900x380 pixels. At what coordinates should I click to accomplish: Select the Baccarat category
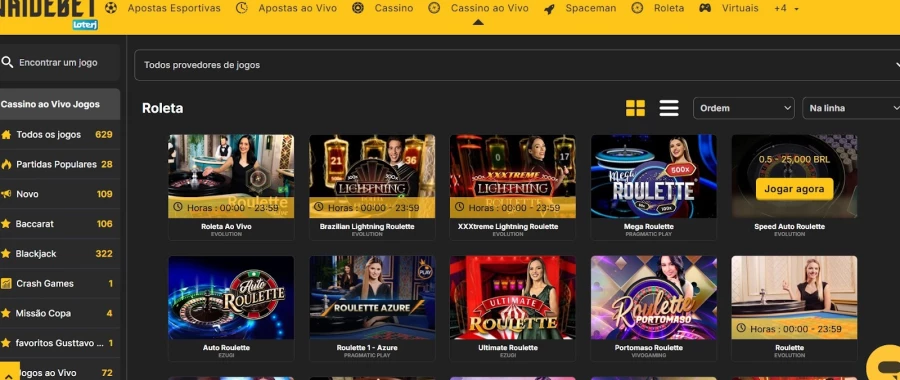coord(60,224)
